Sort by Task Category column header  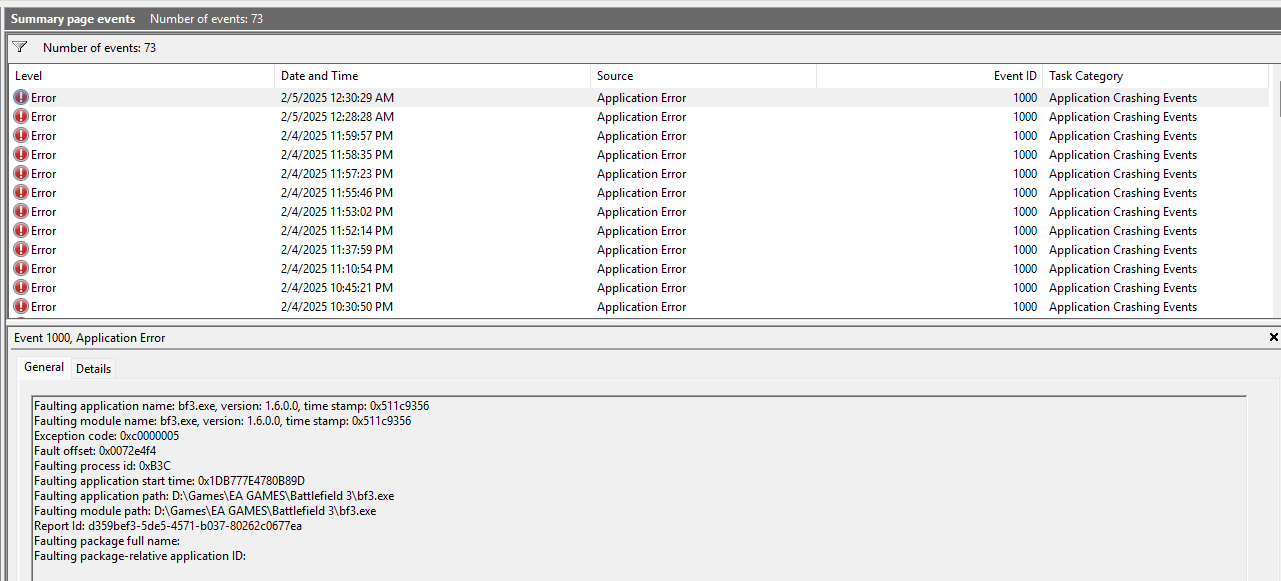pyautogui.click(x=1155, y=76)
